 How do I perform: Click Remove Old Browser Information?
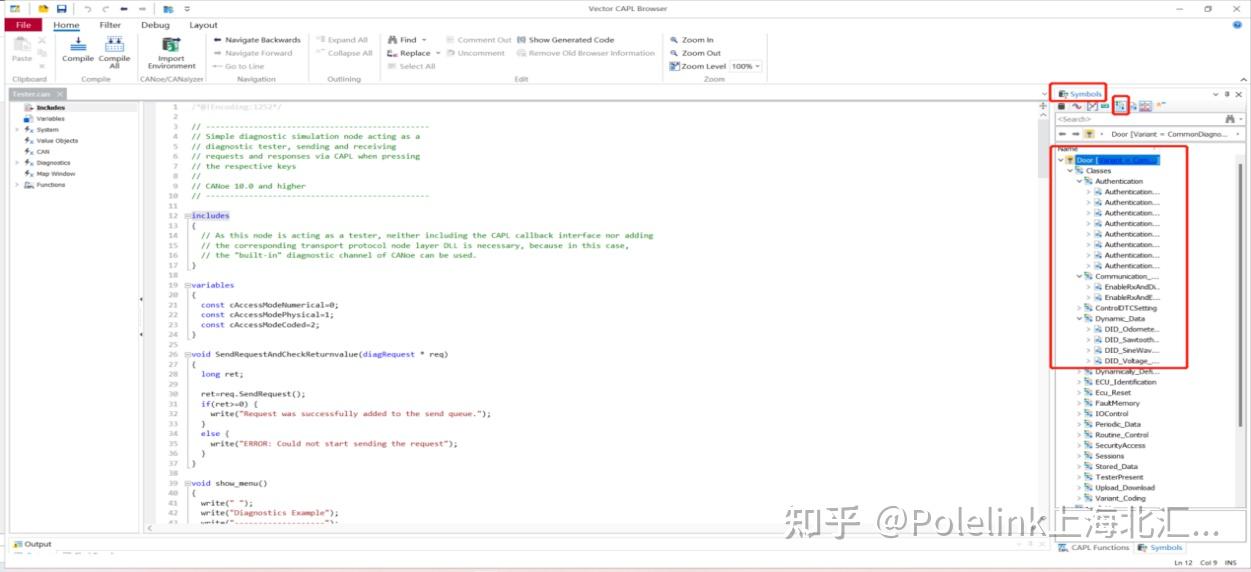(x=586, y=53)
